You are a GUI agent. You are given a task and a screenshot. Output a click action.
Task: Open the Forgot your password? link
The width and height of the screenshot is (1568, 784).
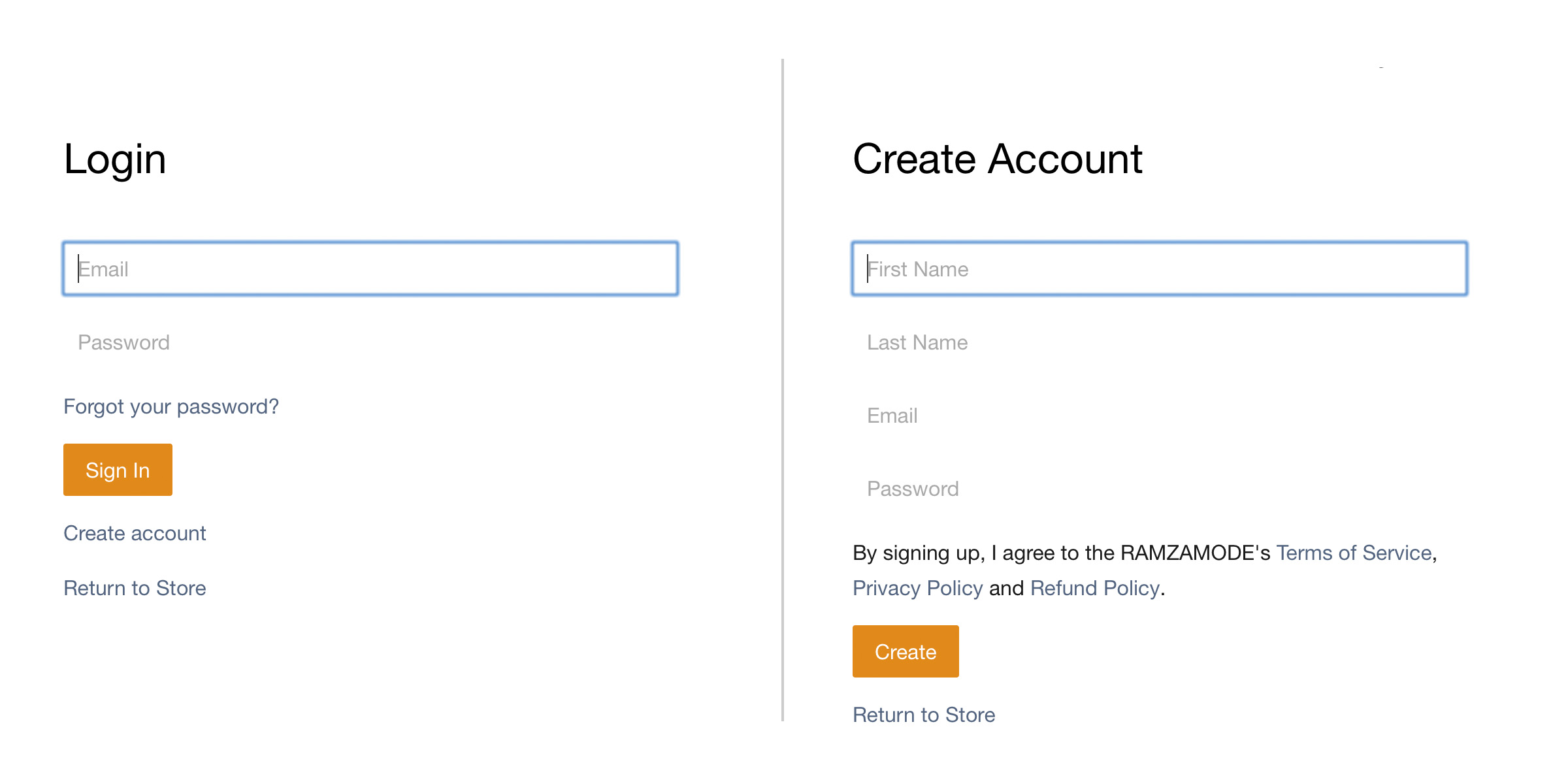[171, 406]
